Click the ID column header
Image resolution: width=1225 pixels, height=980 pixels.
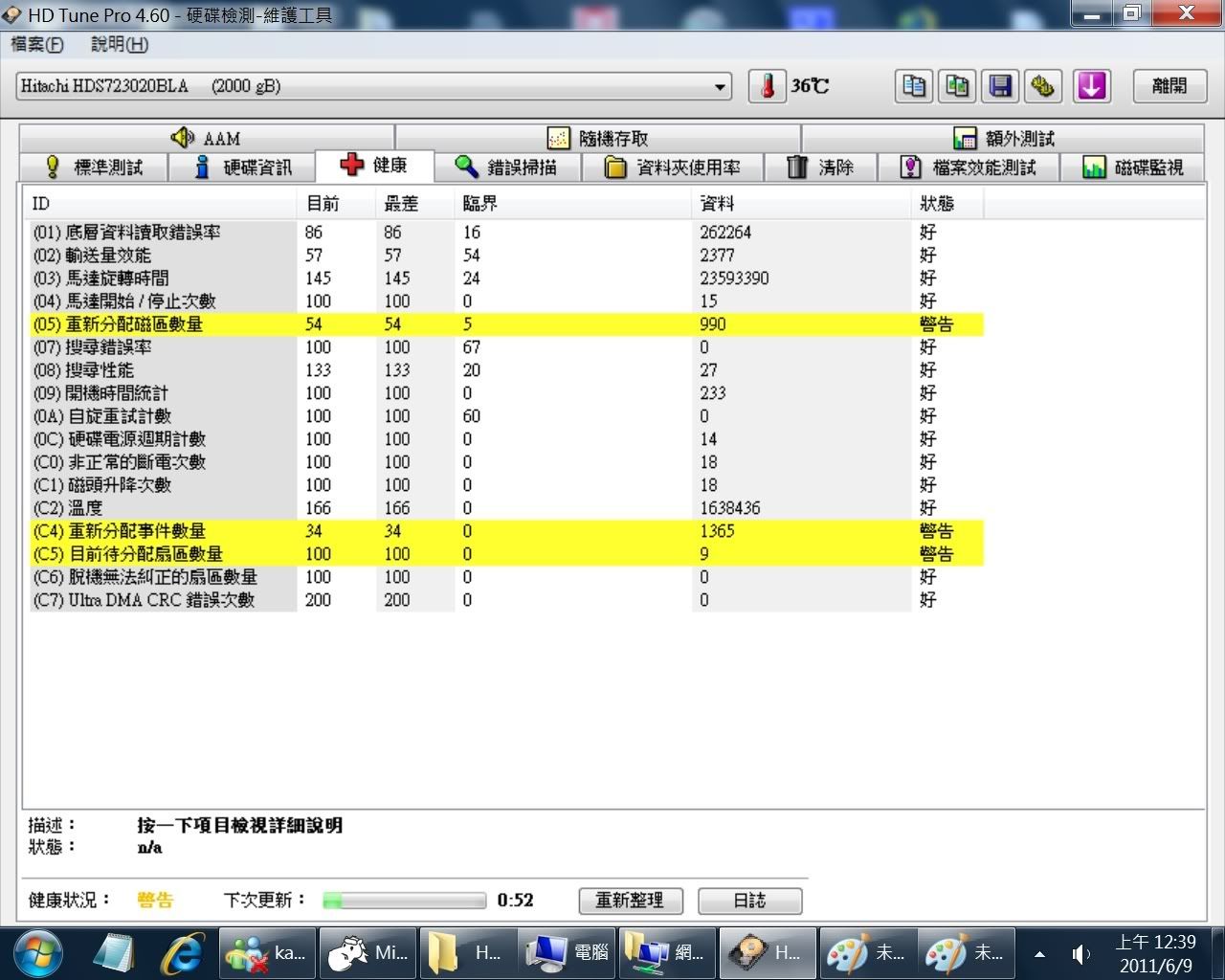point(161,204)
